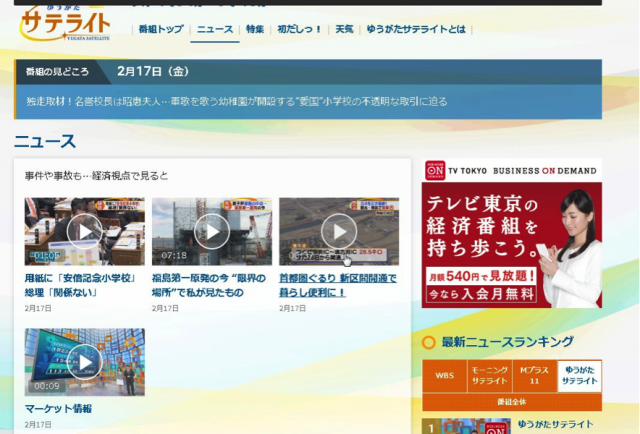
Task: Select the WBS ranking tab
Action: (444, 376)
